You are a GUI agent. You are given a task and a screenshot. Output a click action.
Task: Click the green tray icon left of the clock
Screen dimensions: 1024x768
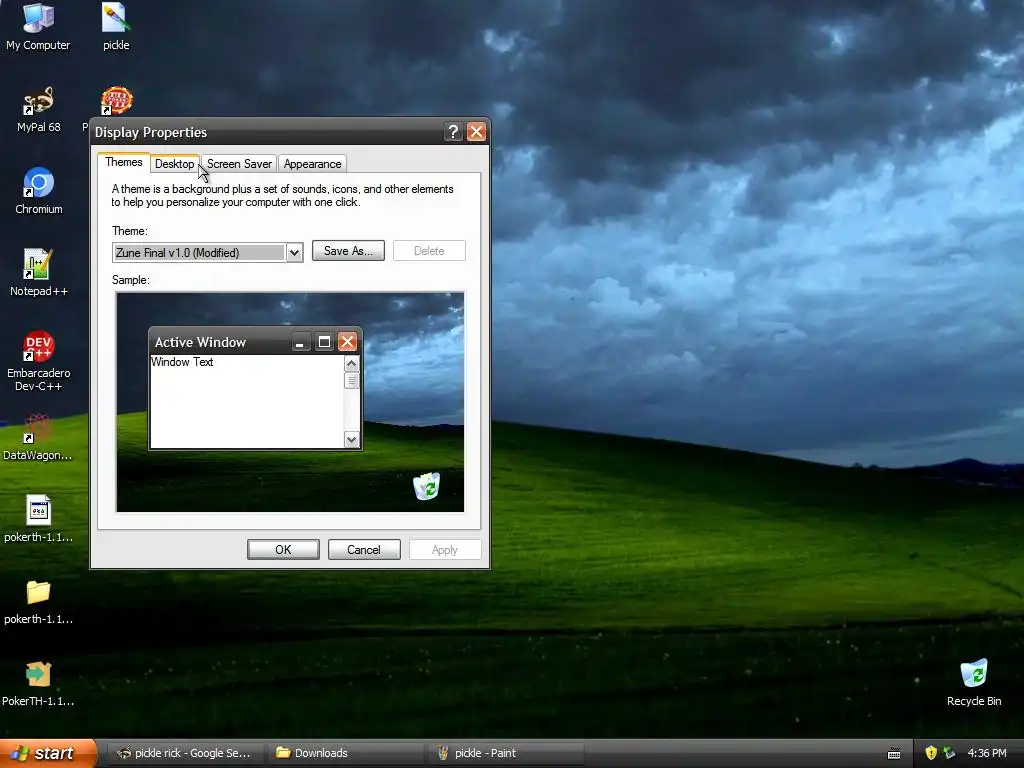click(950, 753)
